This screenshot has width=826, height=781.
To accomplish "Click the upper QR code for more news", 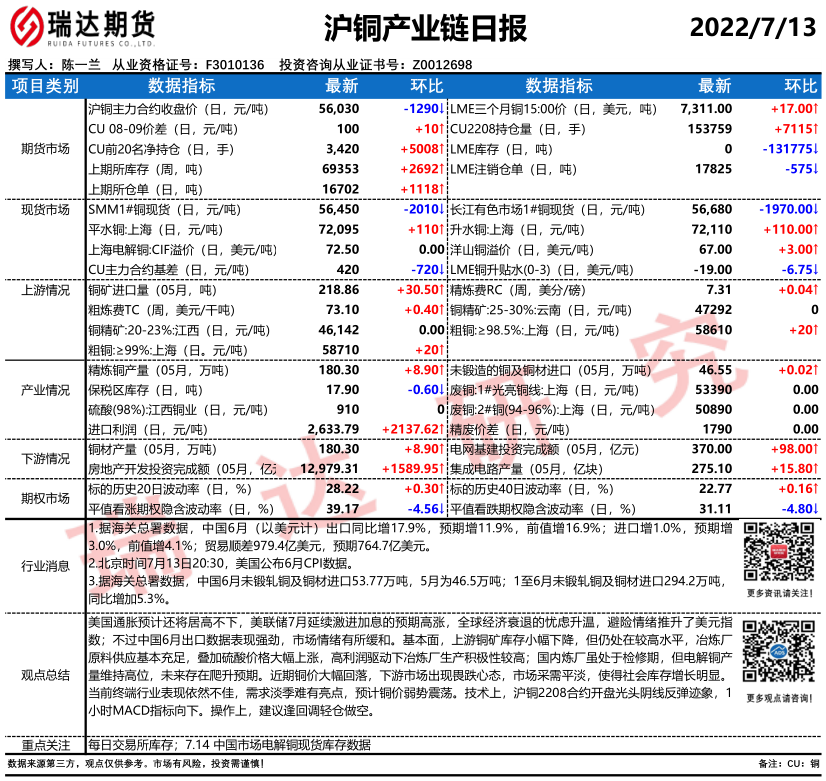I will coord(781,554).
